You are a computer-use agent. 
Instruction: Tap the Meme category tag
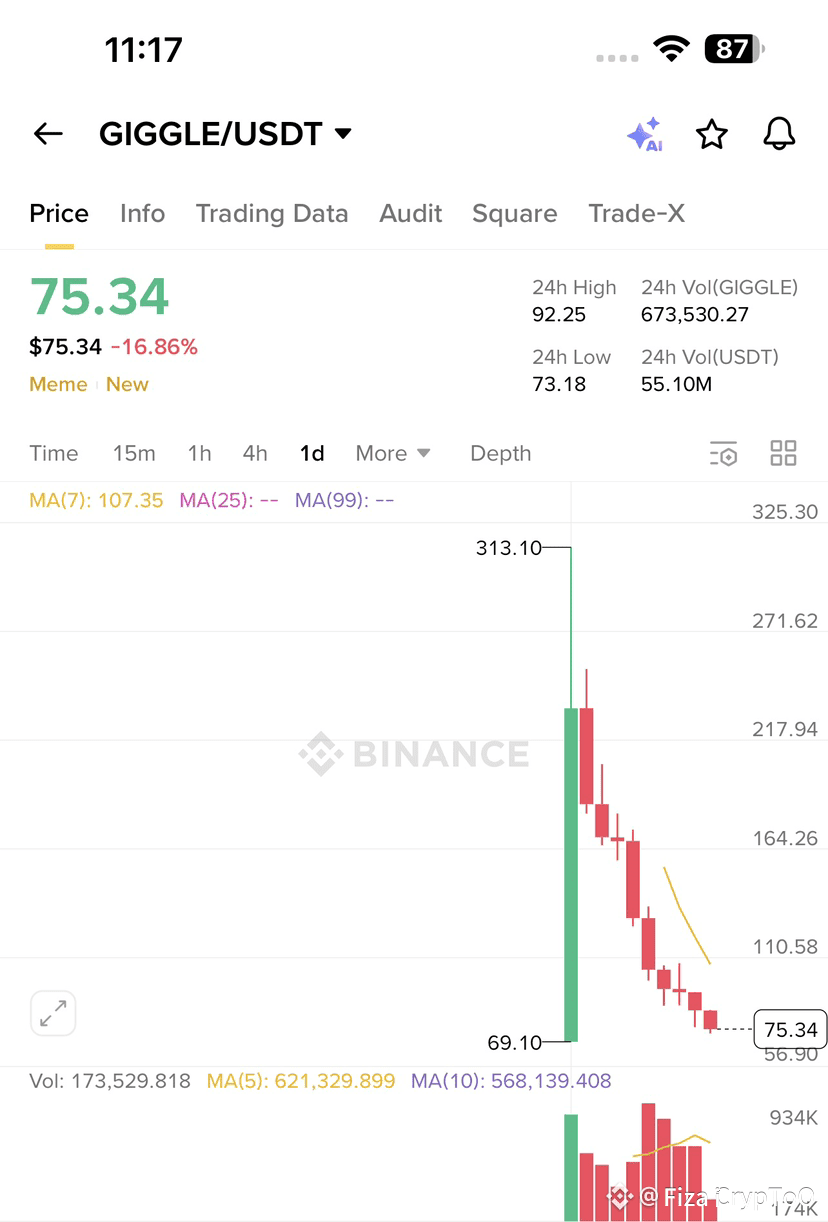(x=58, y=385)
